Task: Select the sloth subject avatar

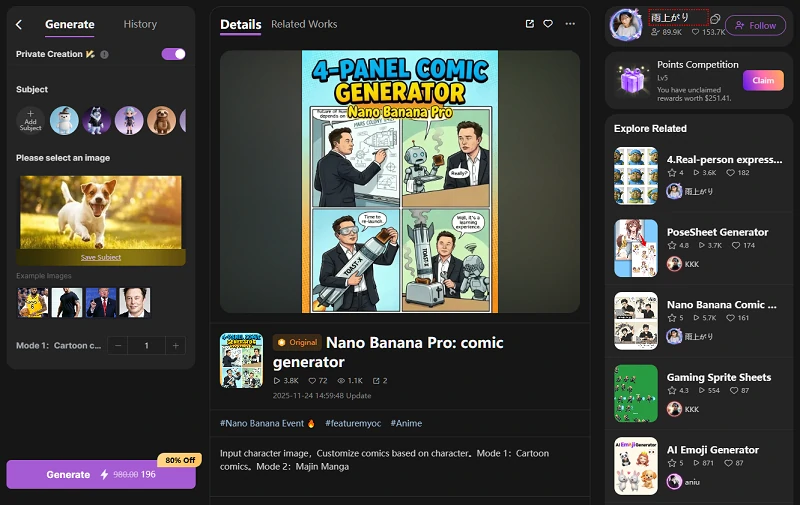Action: point(161,121)
